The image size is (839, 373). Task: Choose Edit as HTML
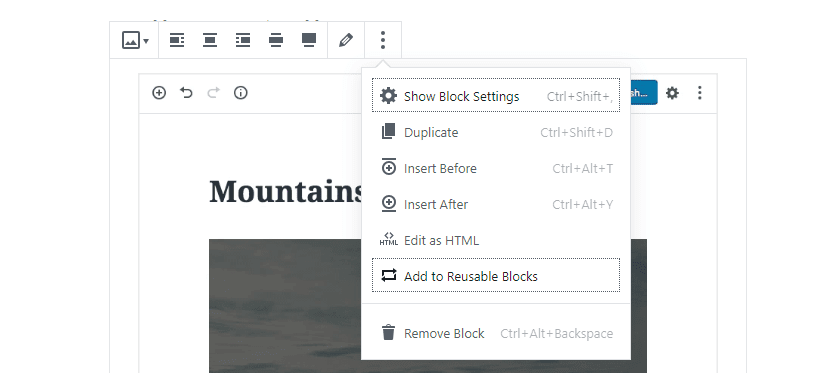tap(496, 240)
